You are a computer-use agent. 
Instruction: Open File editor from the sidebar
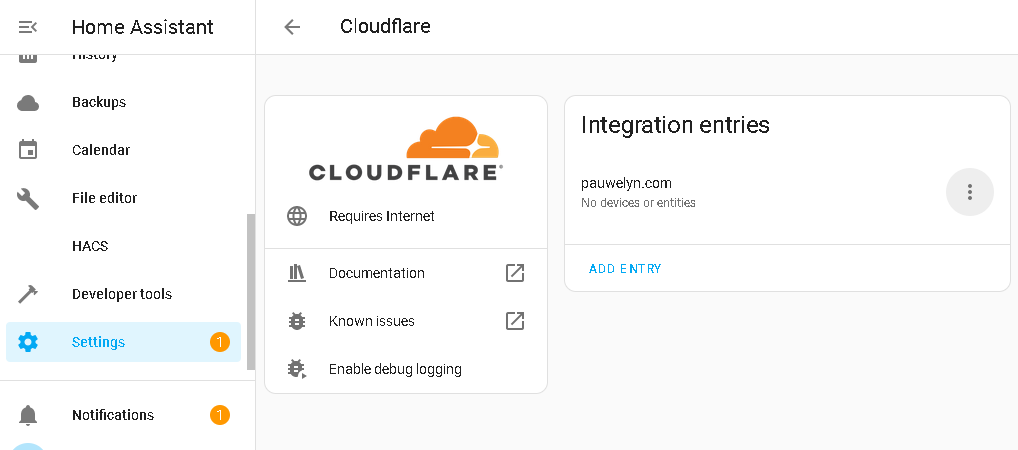123,198
